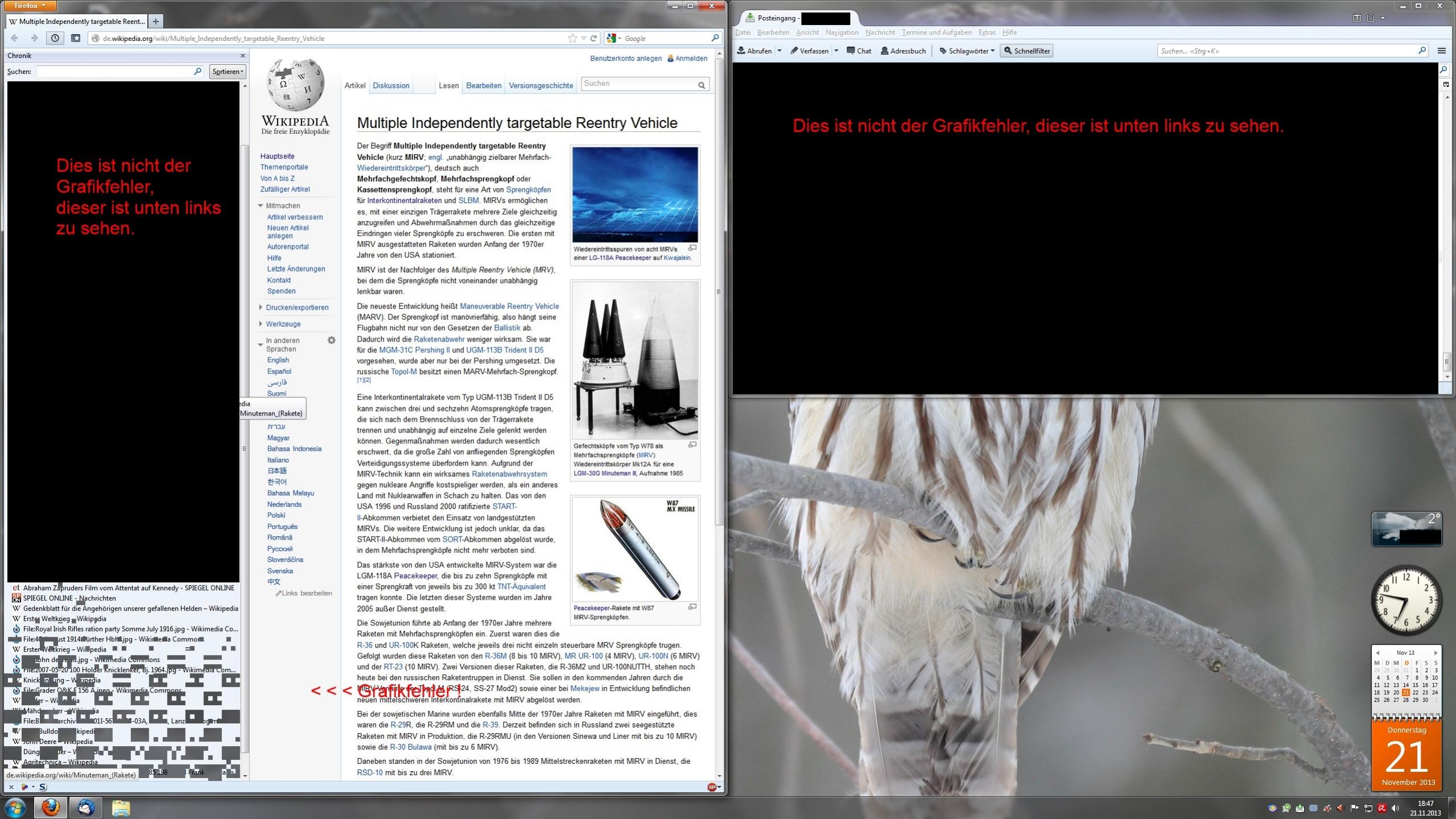Open the Nachricht menu in Thunderbird
This screenshot has width=1456, height=819.
(x=880, y=32)
